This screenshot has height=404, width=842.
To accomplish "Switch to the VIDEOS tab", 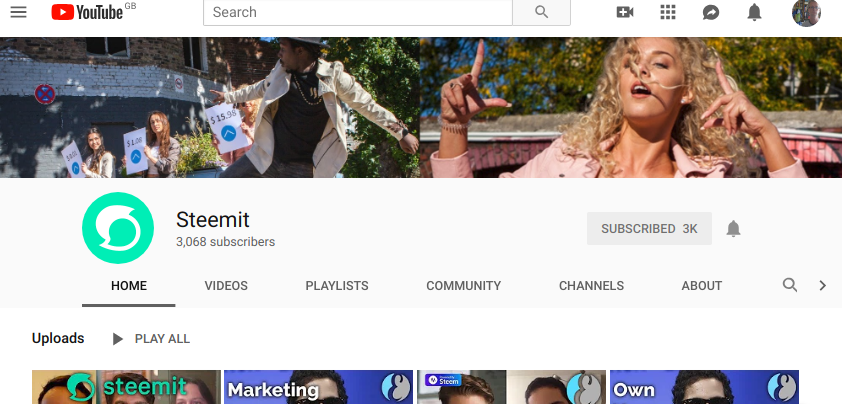I will (x=226, y=286).
